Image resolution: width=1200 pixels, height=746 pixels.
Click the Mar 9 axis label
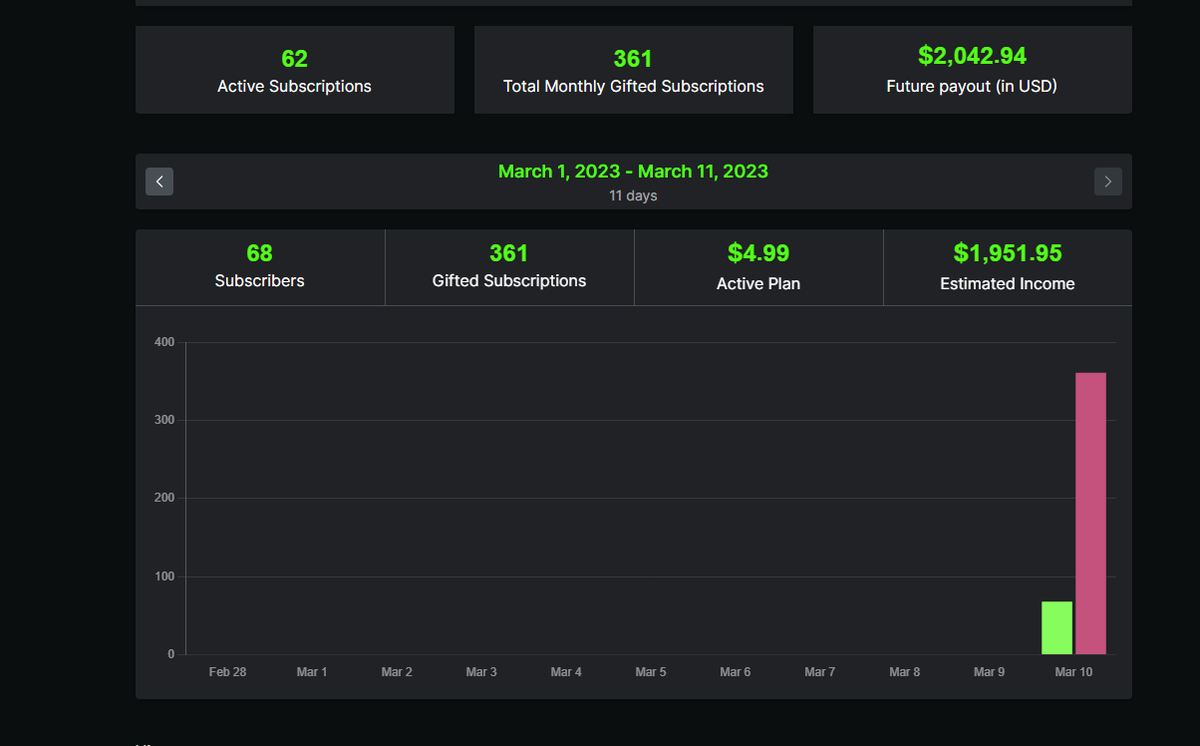[989, 672]
